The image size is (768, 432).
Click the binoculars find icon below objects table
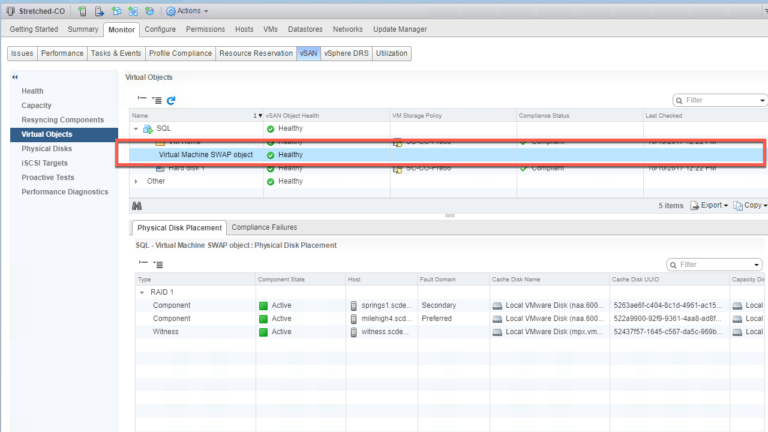tap(137, 205)
